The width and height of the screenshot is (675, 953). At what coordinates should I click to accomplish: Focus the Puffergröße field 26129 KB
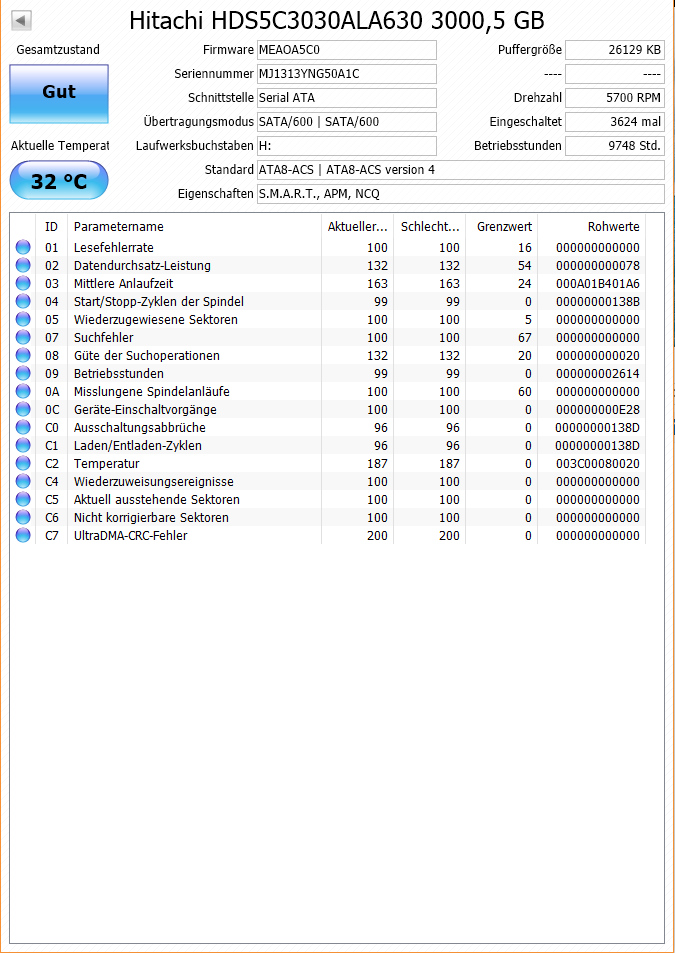(615, 50)
